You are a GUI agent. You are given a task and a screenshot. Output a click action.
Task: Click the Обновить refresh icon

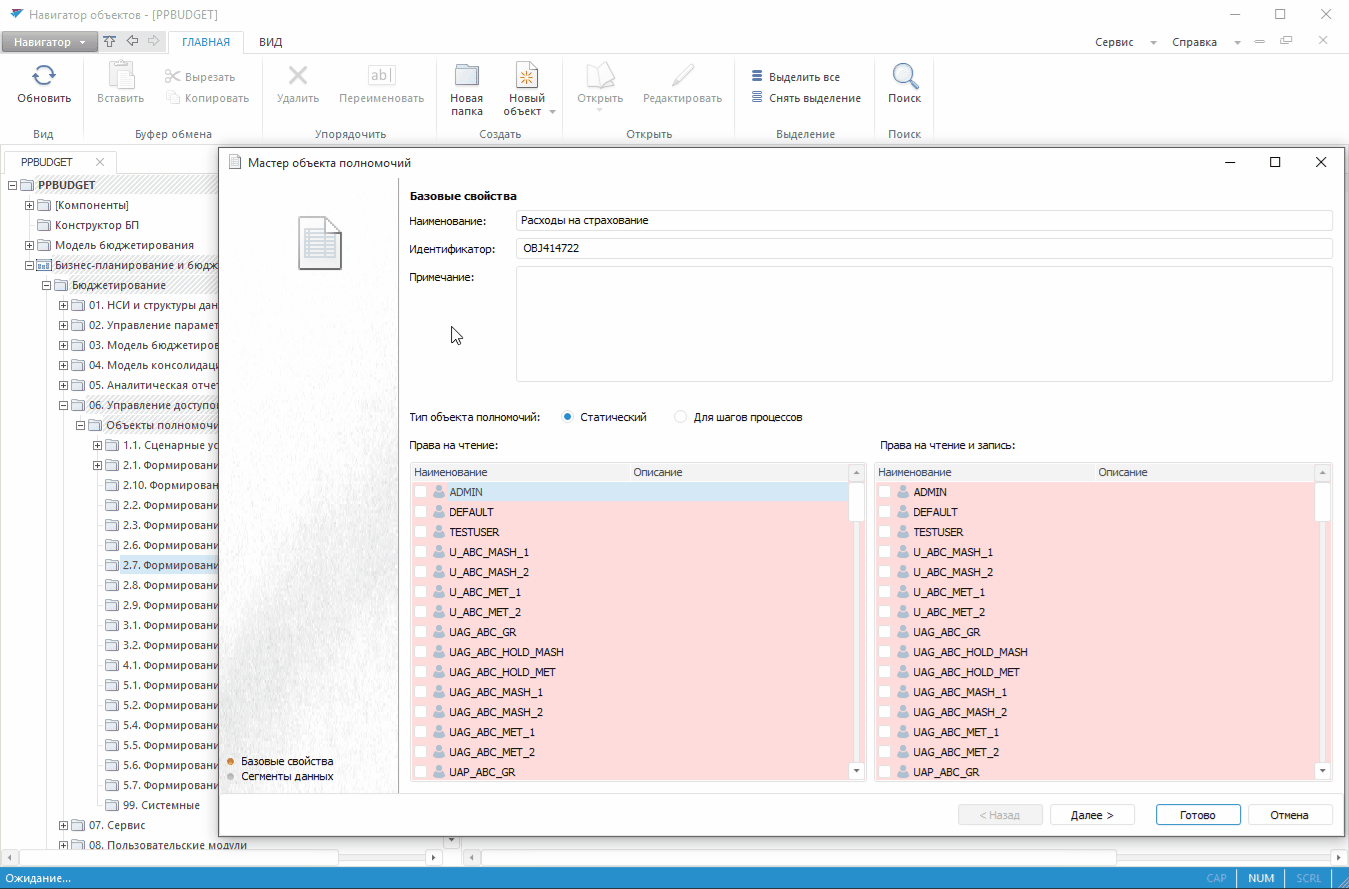[x=43, y=76]
